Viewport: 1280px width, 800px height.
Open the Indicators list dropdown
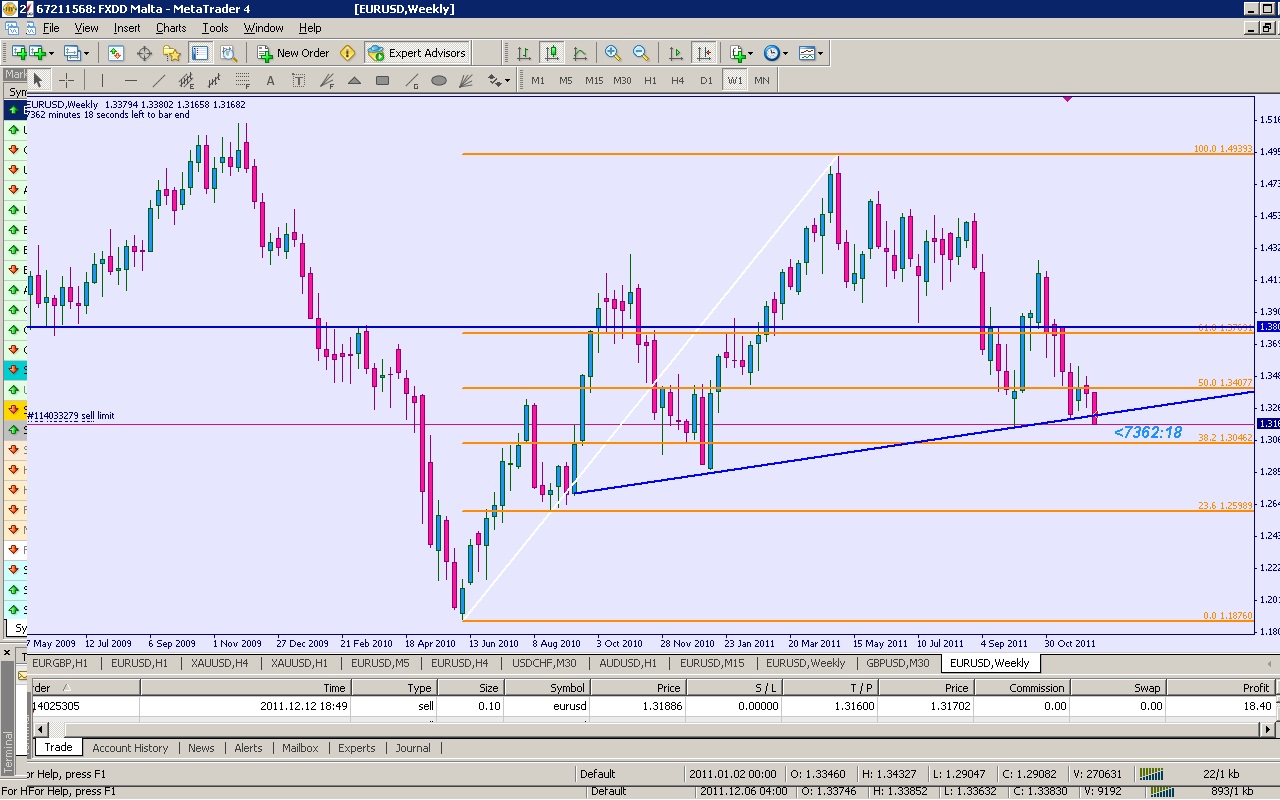click(741, 53)
